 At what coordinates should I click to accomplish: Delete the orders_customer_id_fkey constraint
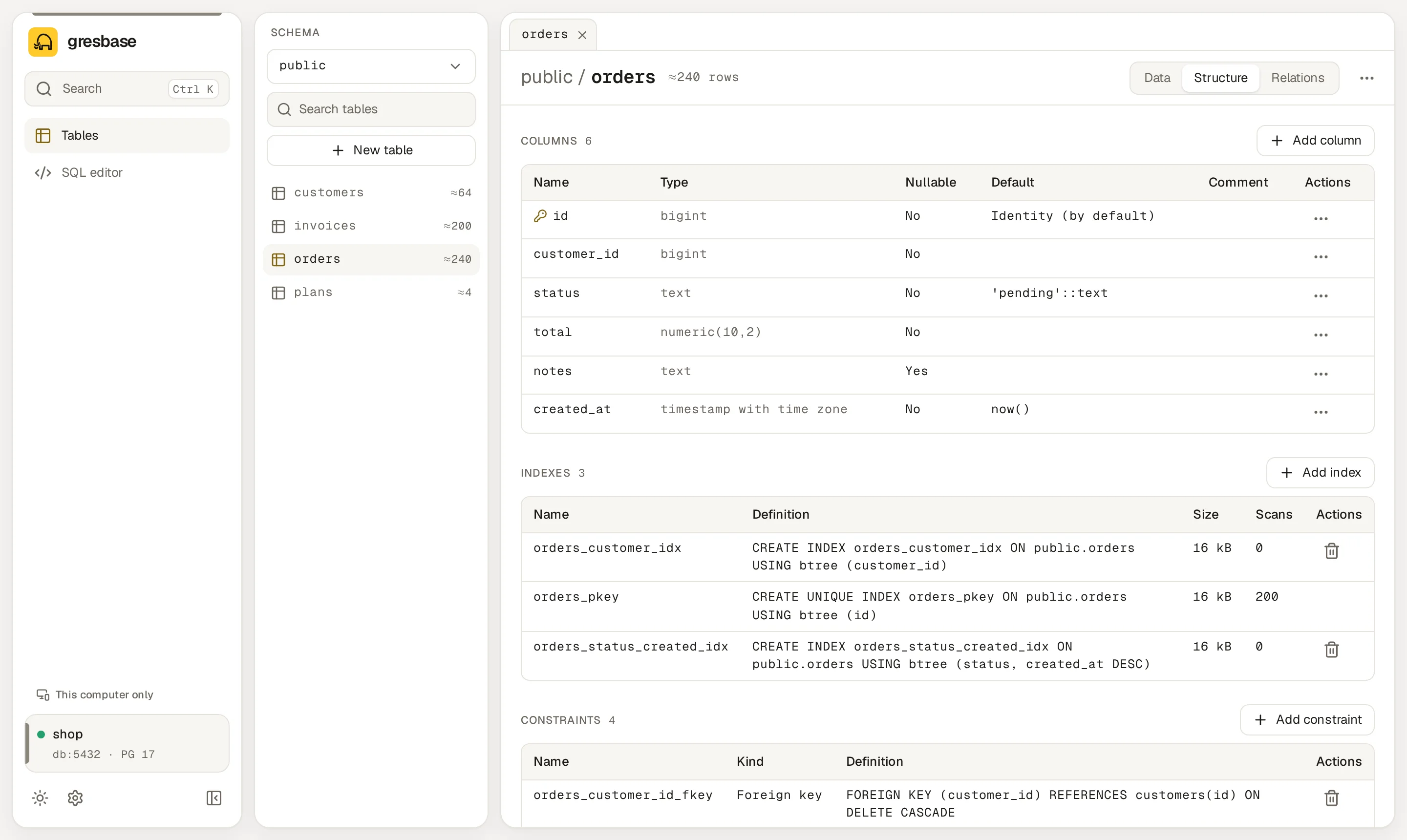1332,798
